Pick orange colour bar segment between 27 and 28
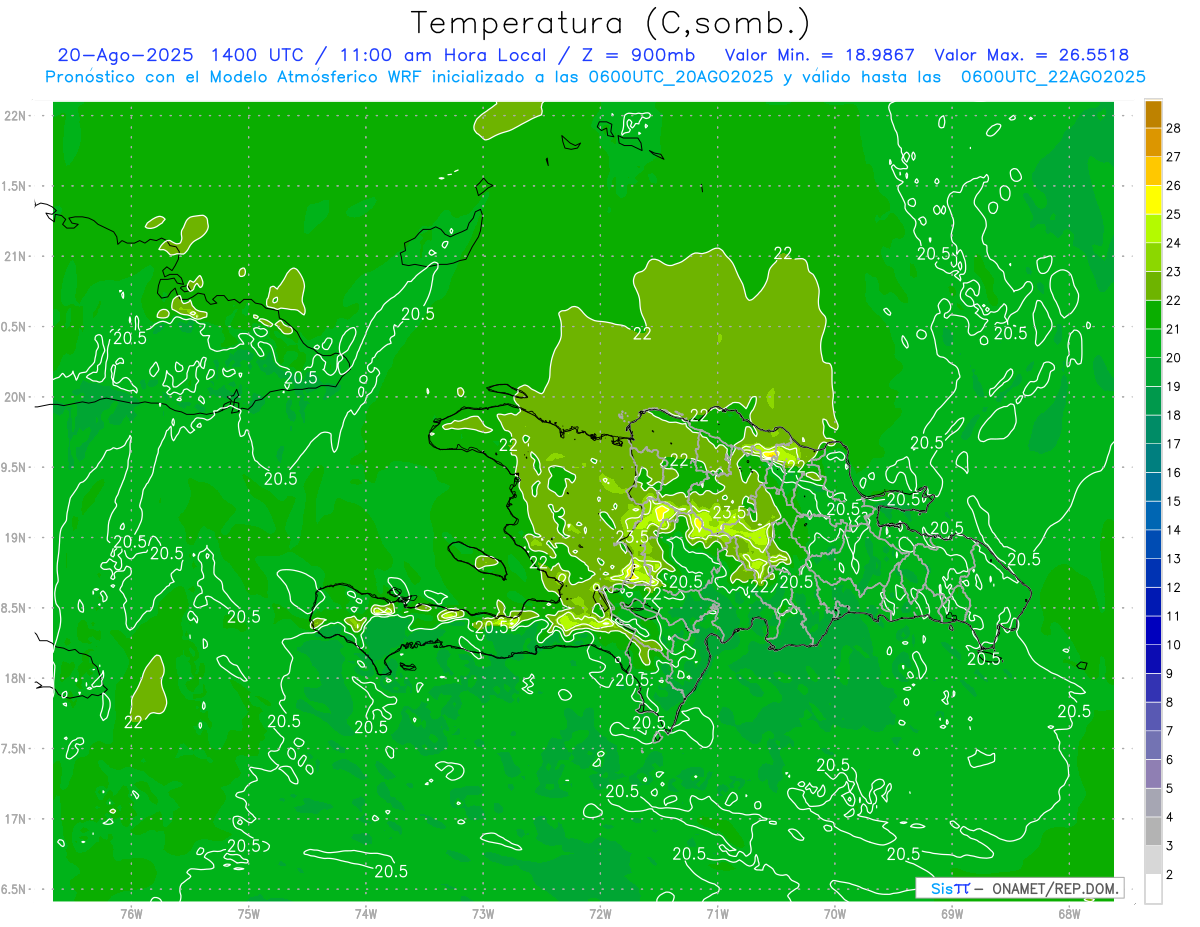Screen dimensions: 1200x927 [x=1153, y=142]
